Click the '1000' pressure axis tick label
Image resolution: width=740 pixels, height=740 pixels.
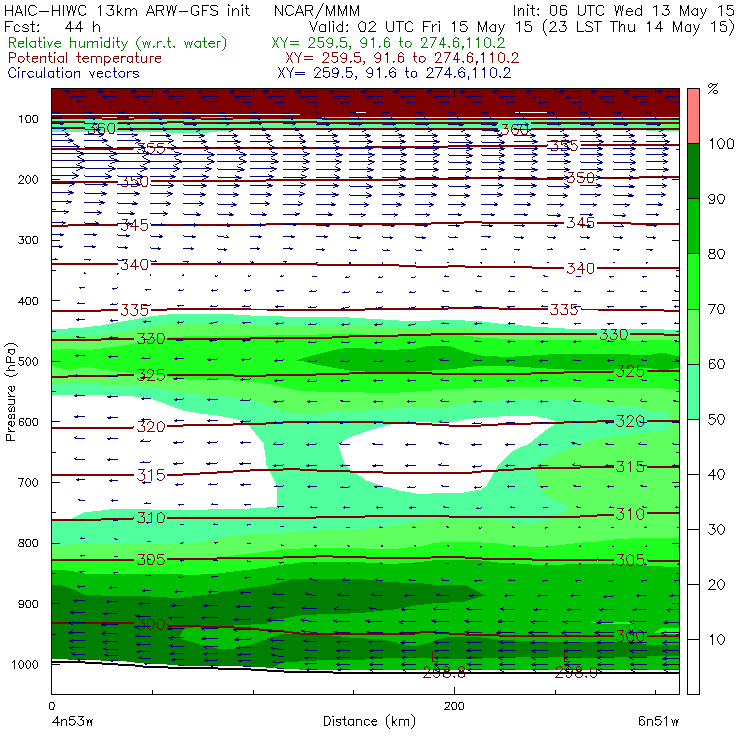(x=25, y=664)
